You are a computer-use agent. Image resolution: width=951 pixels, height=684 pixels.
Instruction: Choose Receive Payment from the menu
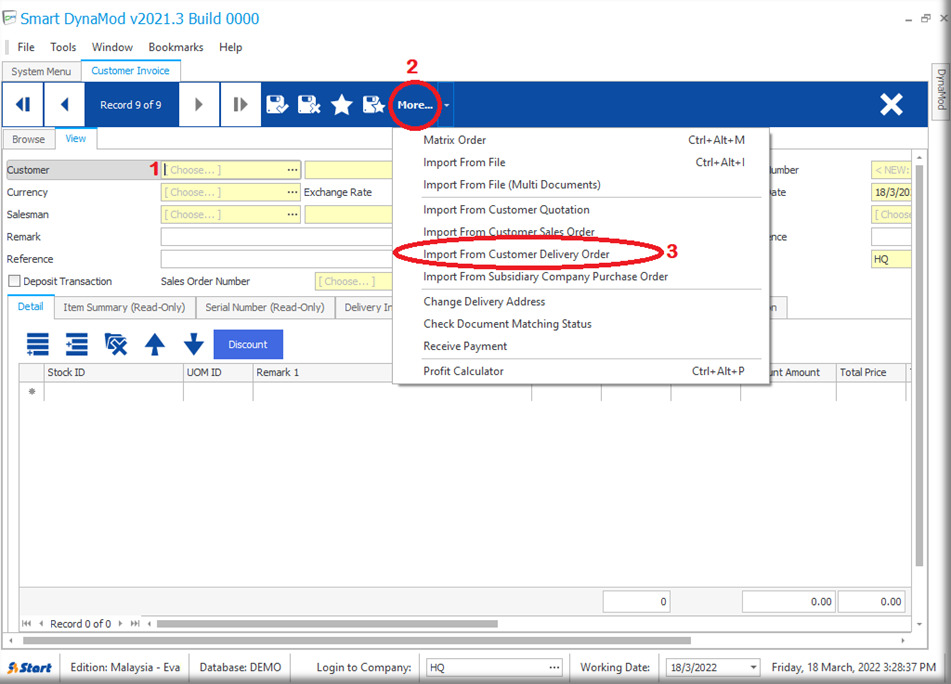tap(465, 346)
